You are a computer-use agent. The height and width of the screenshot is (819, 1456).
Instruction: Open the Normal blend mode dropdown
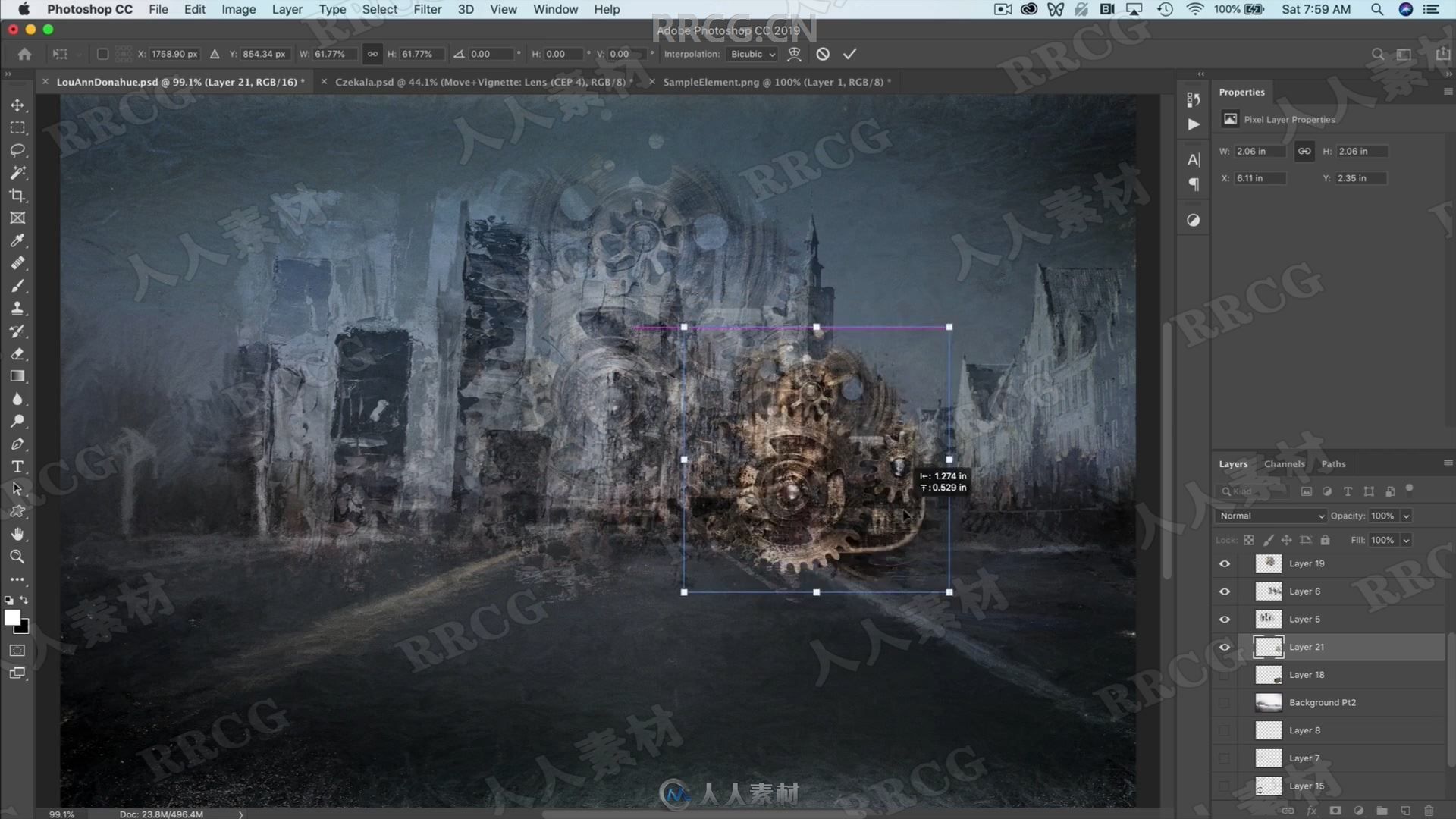(1270, 516)
